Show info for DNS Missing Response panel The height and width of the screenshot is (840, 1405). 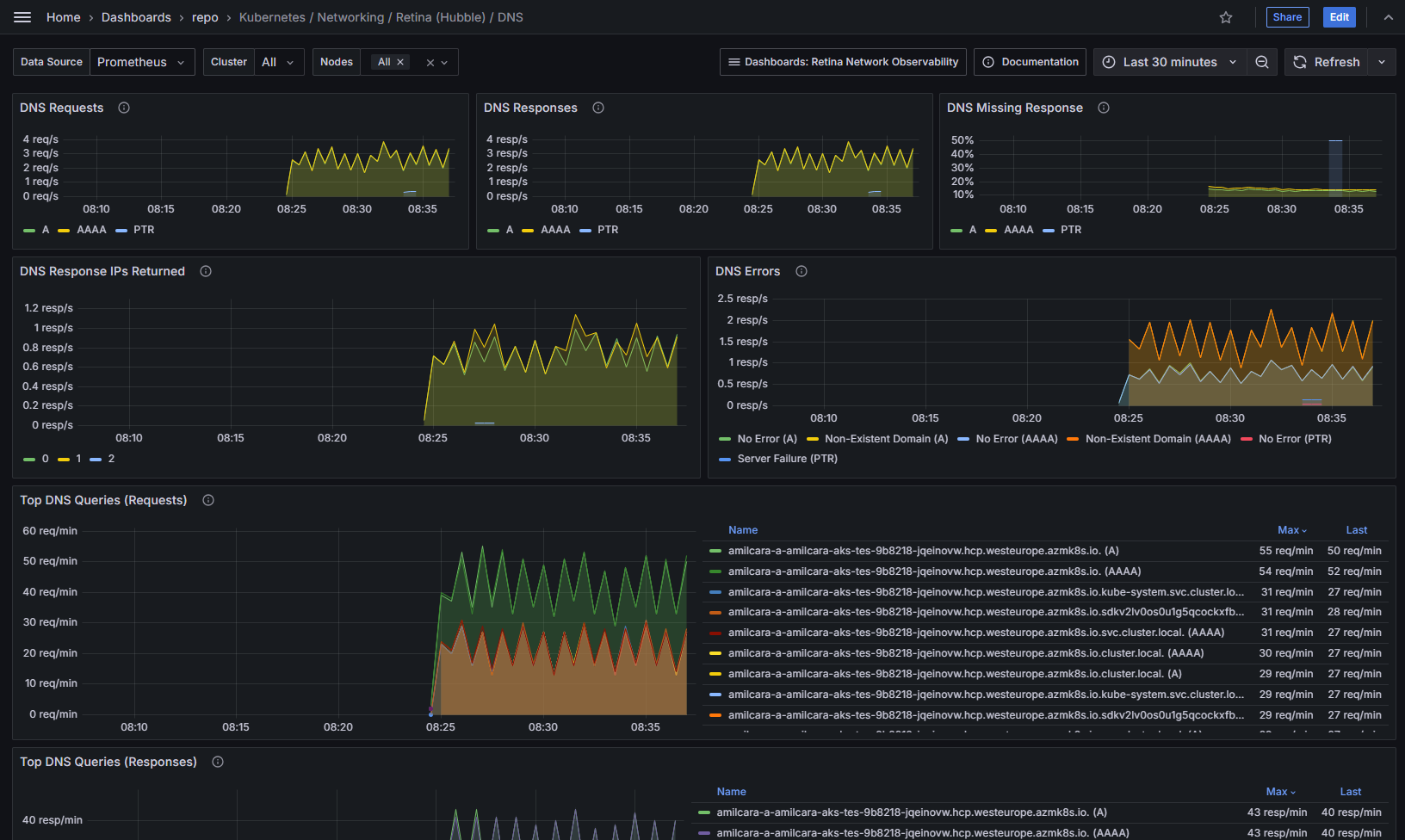[1104, 108]
